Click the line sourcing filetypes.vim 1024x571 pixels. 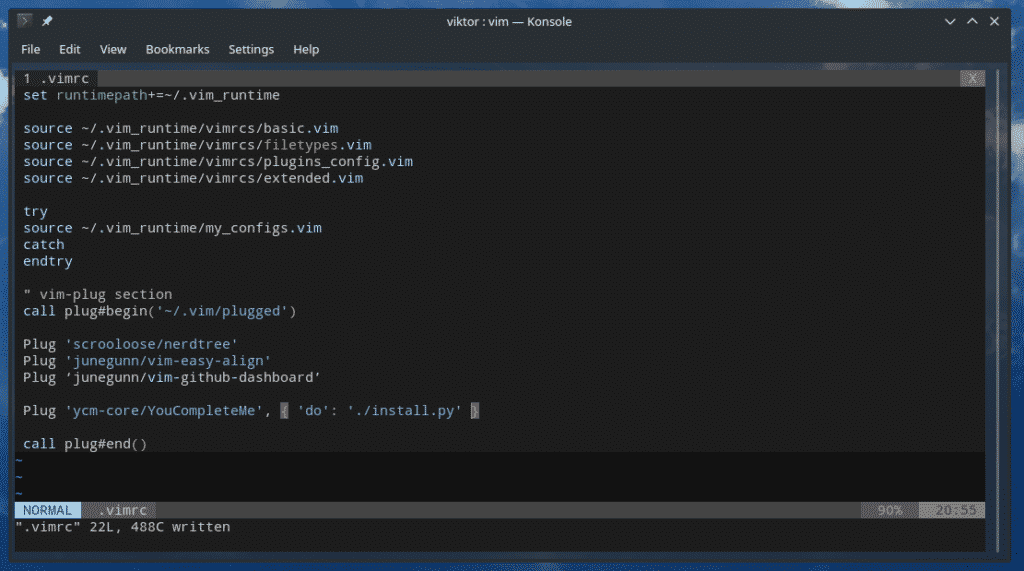click(x=197, y=145)
